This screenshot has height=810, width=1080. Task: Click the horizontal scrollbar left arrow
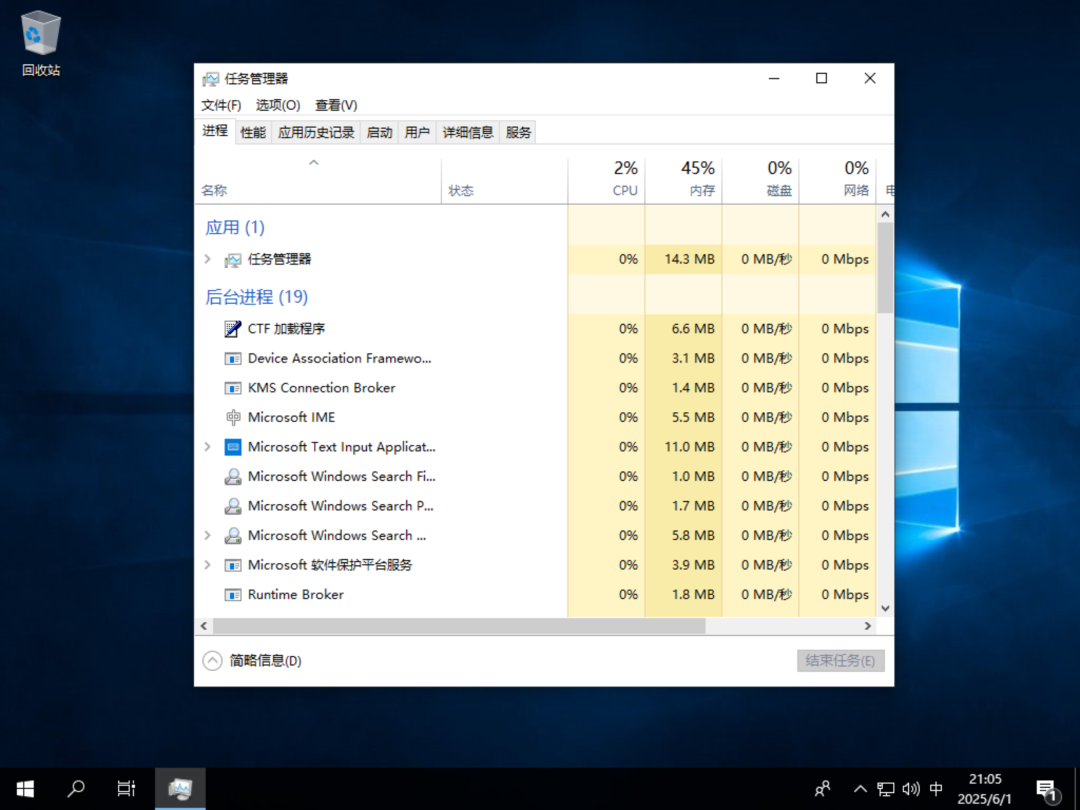(x=204, y=625)
